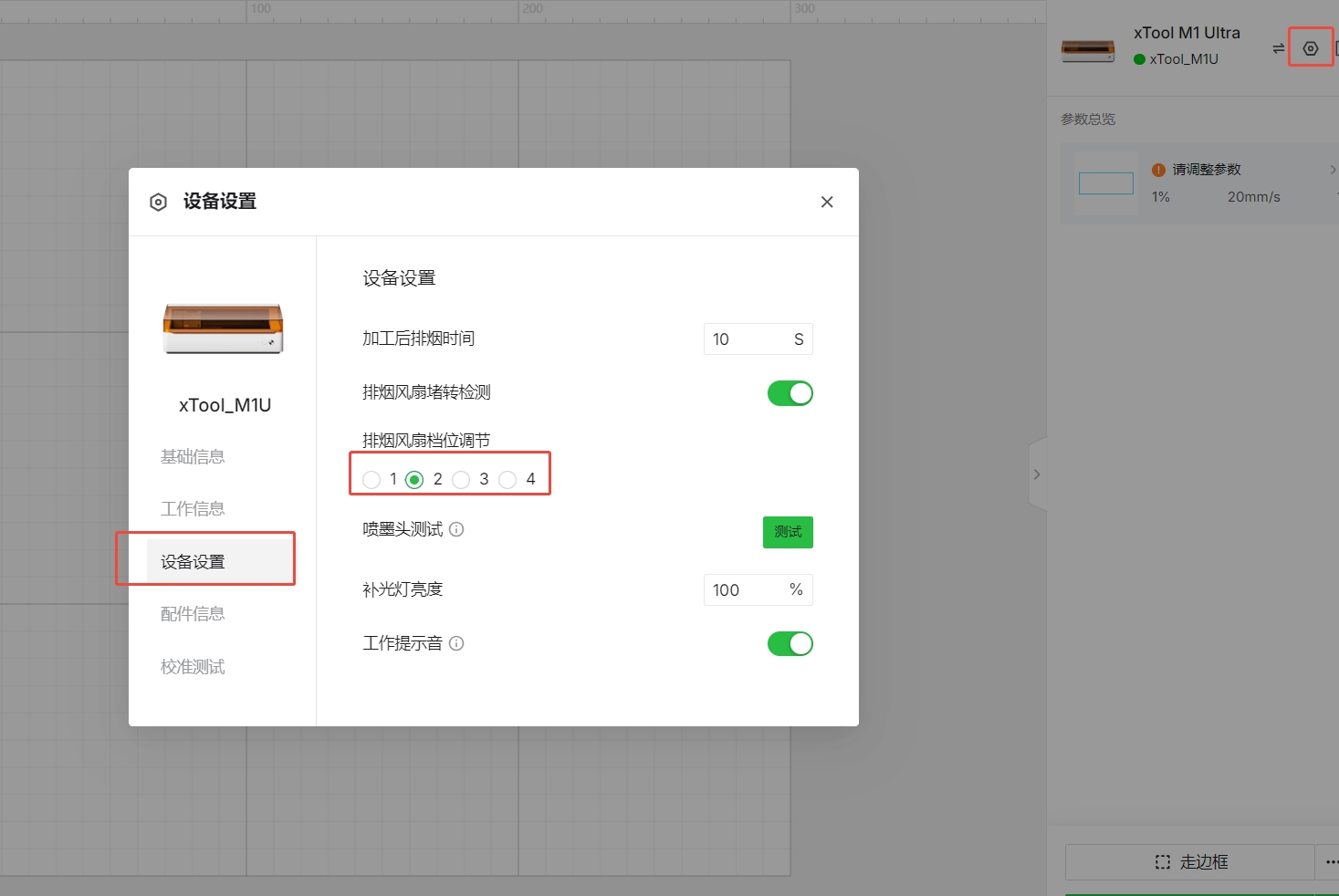Select fan level 1 radio button
Image resolution: width=1339 pixels, height=896 pixels.
pos(371,480)
